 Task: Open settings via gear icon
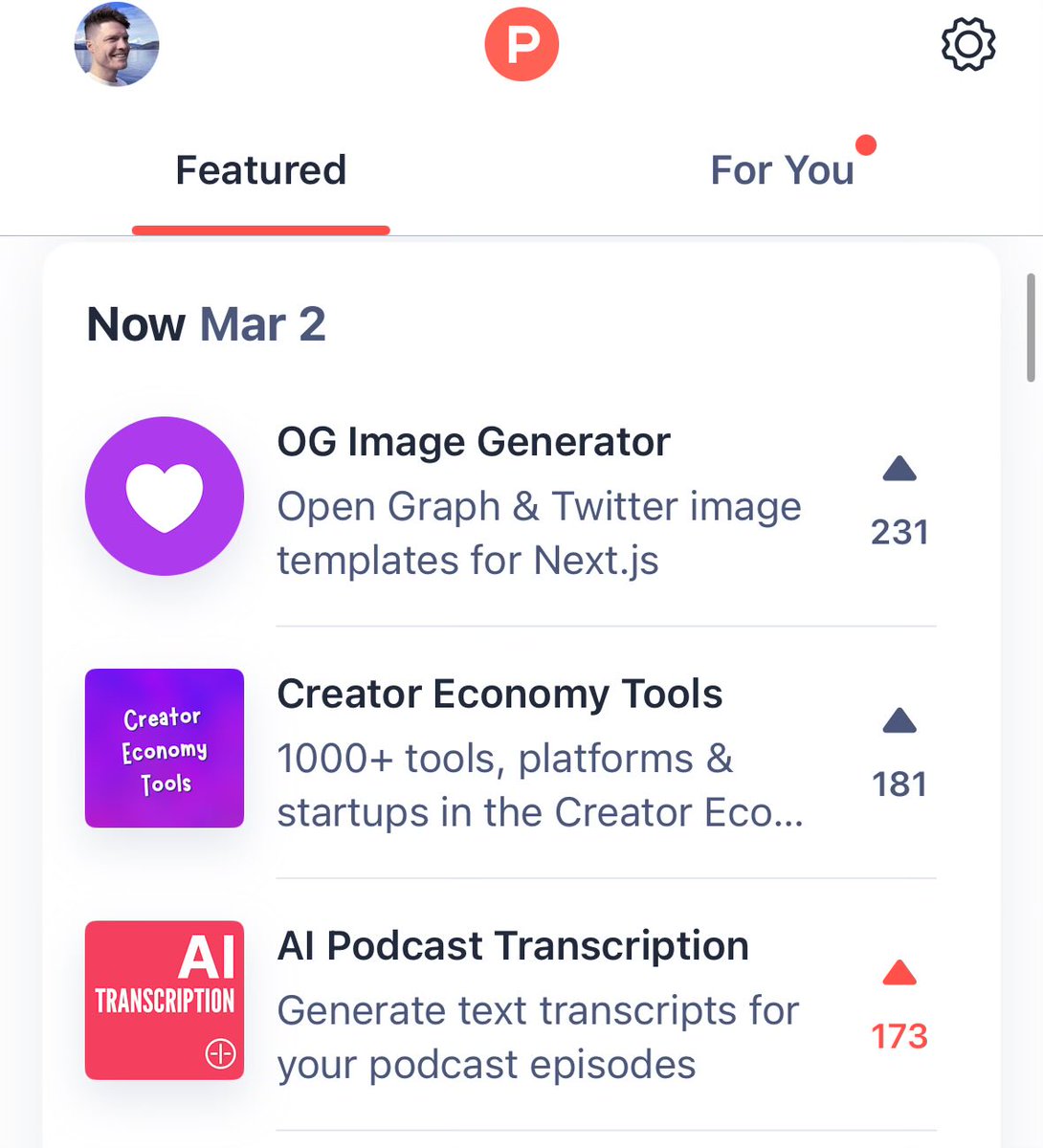(968, 45)
